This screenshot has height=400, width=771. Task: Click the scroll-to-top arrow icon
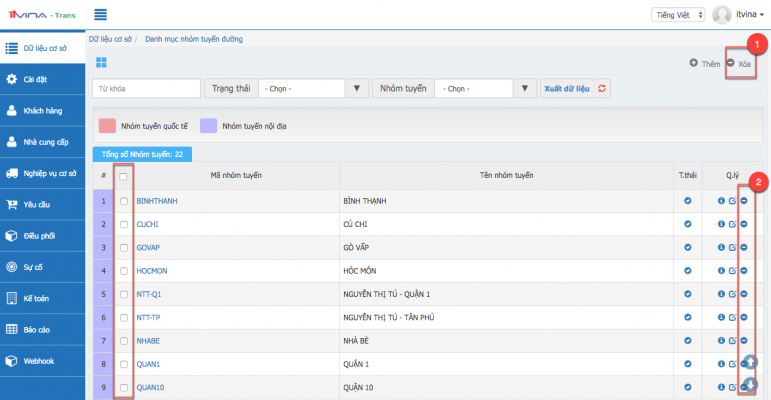tap(750, 362)
